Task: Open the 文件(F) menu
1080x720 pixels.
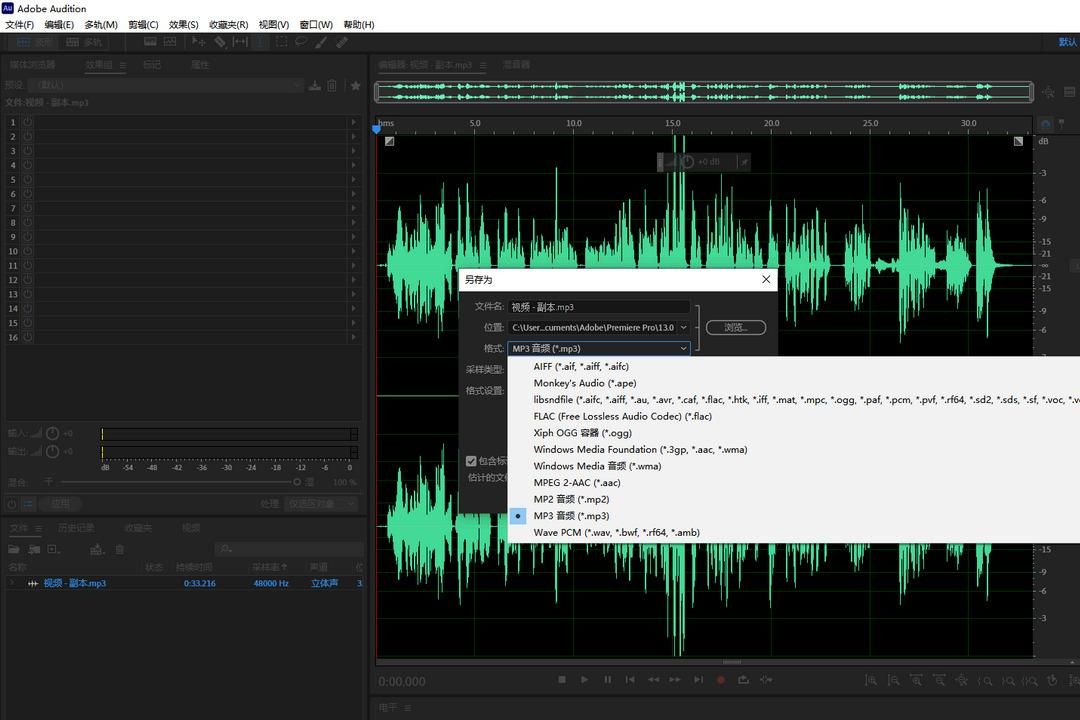Action: 19,25
